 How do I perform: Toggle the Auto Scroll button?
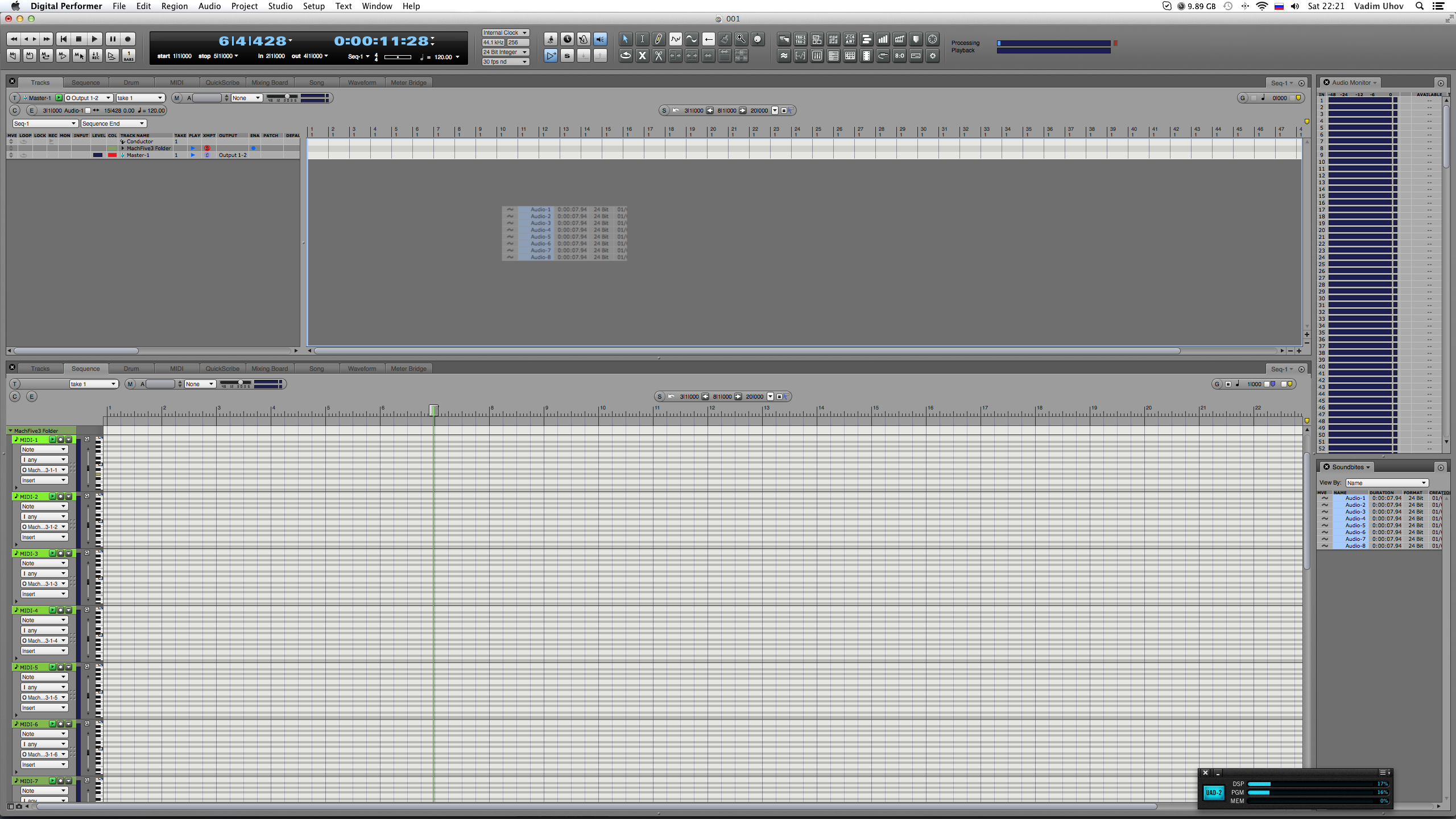(x=551, y=56)
